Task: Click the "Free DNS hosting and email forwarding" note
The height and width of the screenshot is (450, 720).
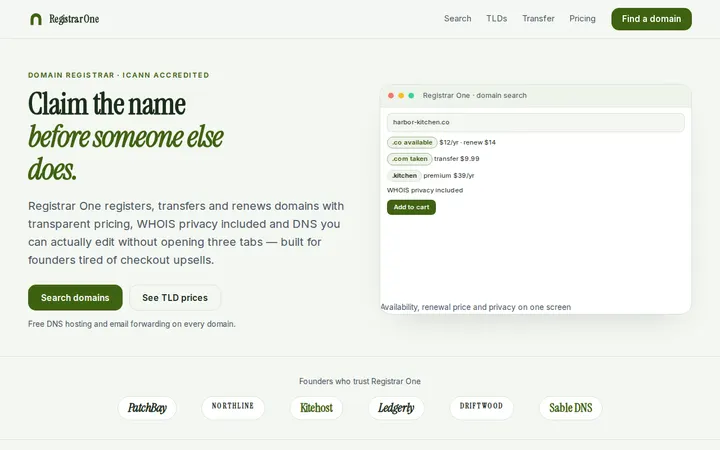Action: pyautogui.click(x=132, y=324)
